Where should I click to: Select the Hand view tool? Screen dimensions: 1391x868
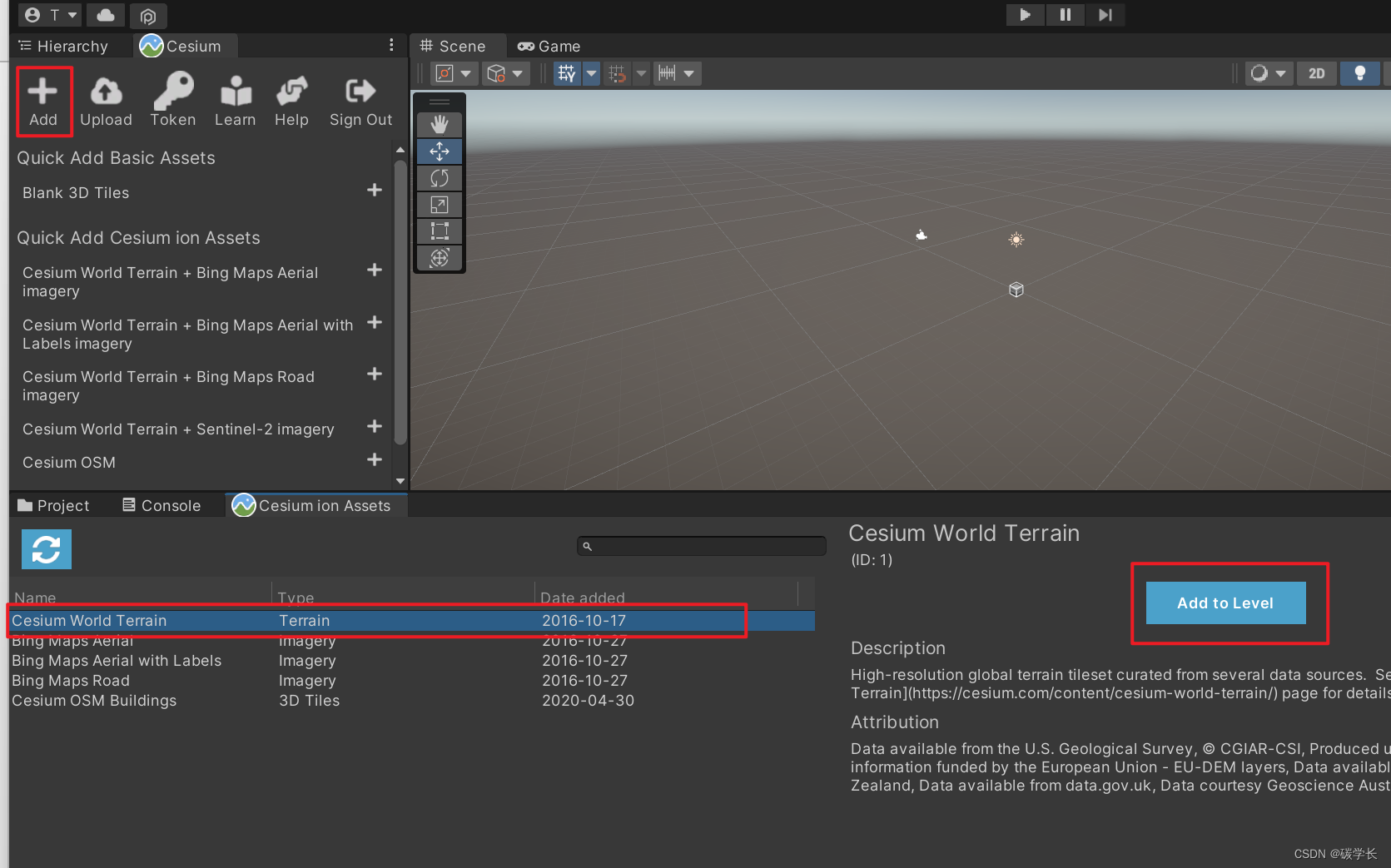(440, 125)
